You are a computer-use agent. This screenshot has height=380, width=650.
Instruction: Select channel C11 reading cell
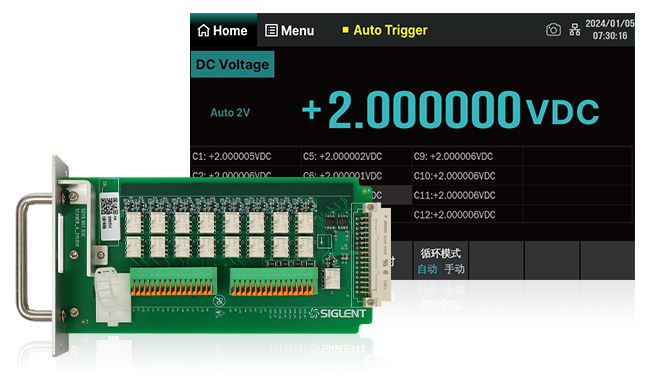click(467, 195)
